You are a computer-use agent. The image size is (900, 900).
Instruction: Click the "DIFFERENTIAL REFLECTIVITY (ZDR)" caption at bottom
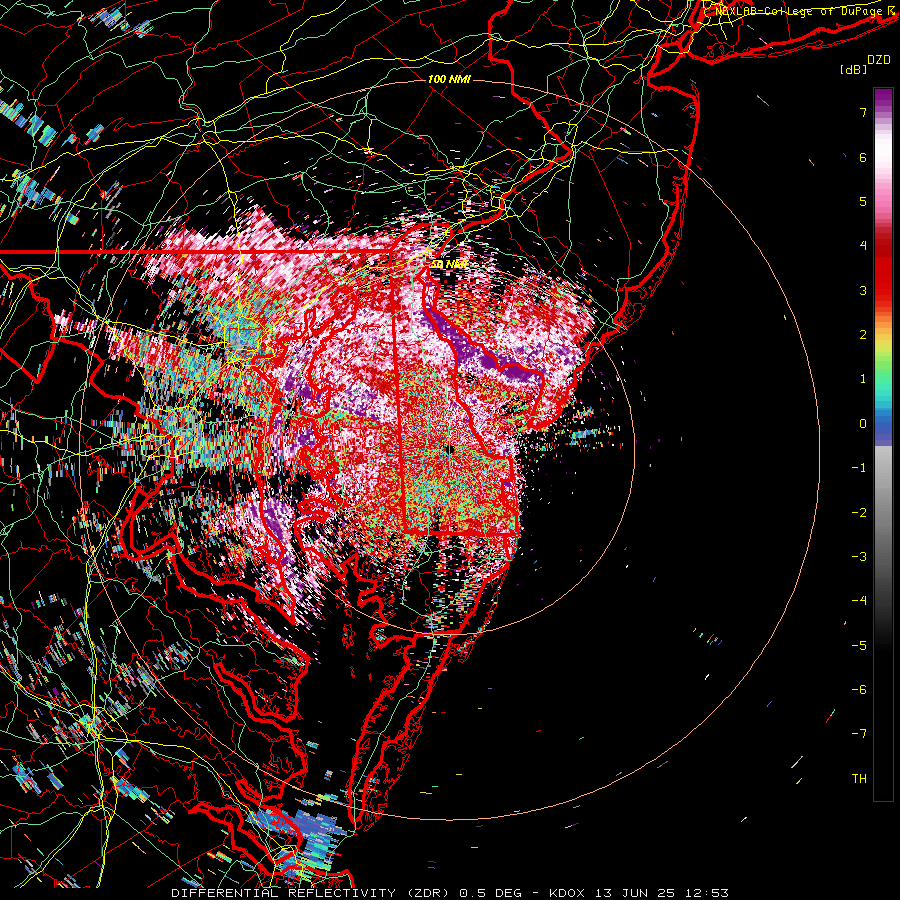312,893
